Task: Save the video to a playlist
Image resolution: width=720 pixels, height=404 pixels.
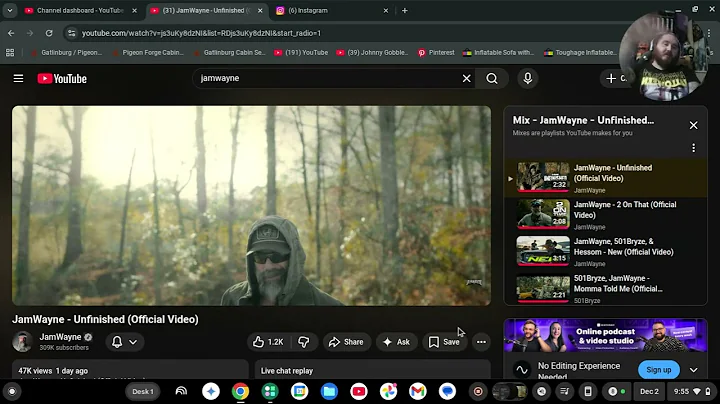Action: click(444, 342)
